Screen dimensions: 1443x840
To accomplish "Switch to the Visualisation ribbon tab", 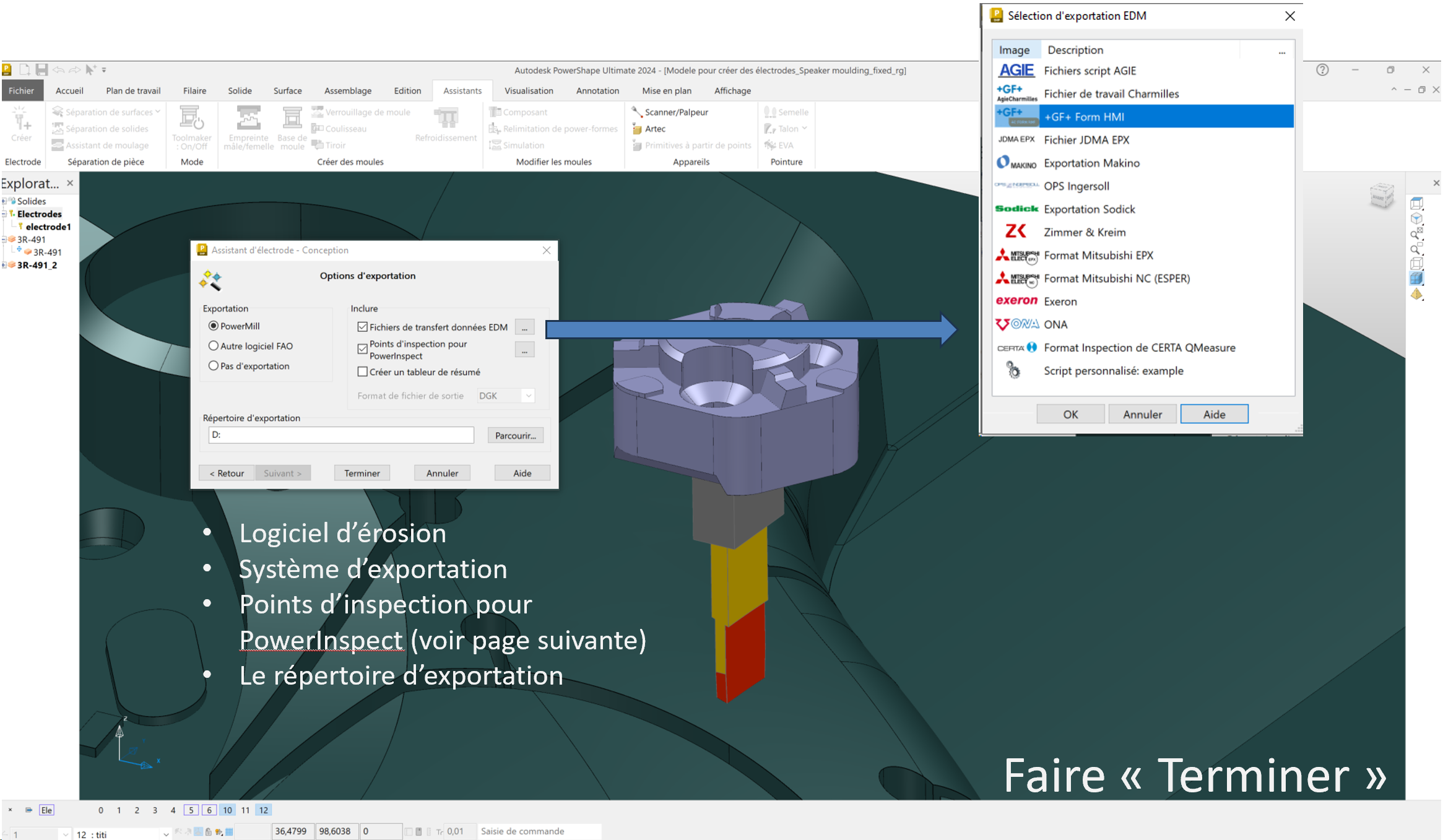I will [x=529, y=90].
